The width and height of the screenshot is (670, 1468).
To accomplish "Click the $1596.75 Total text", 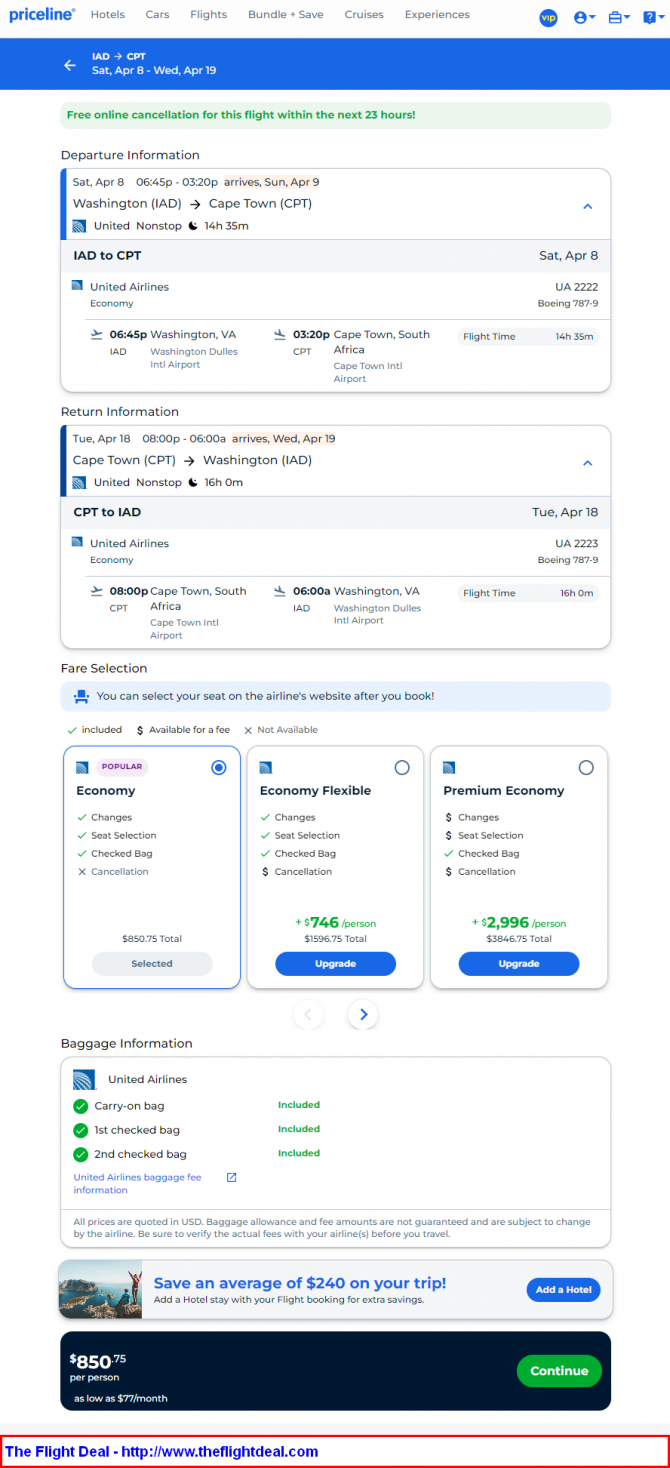I will point(336,939).
